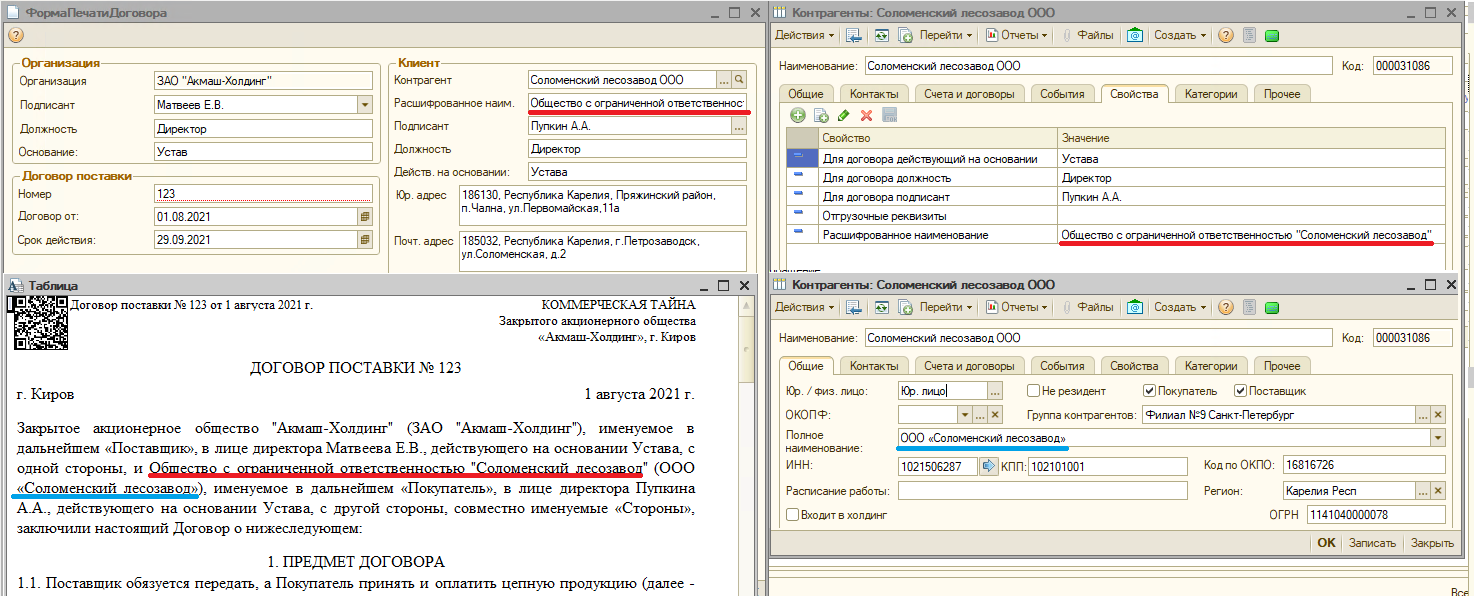
Task: Open Свойства tab in lower Контрагенты window
Action: [1134, 366]
